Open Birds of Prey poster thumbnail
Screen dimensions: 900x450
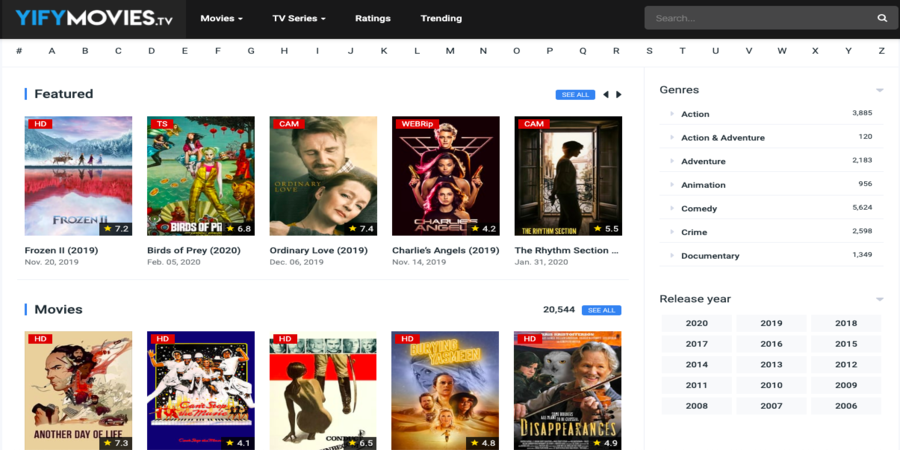pyautogui.click(x=201, y=176)
